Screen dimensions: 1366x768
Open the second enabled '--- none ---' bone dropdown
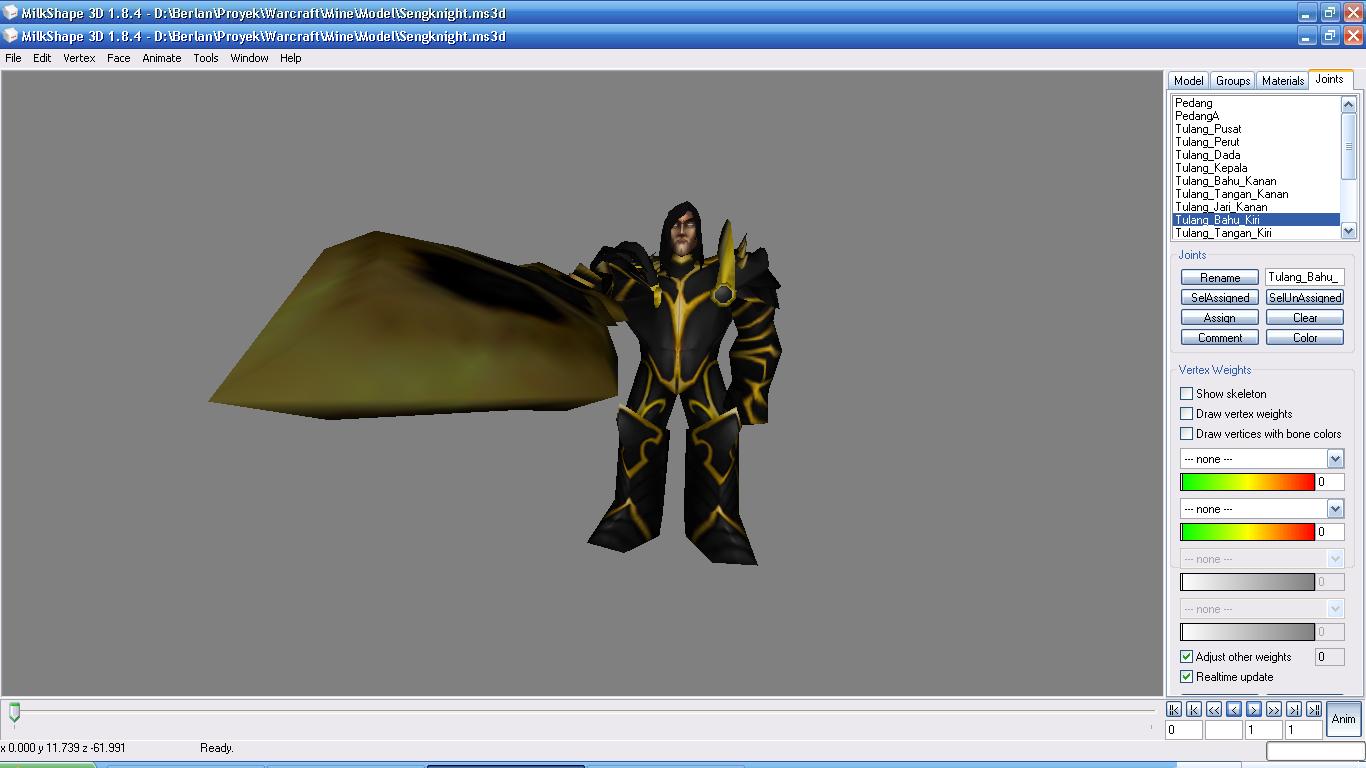1262,509
